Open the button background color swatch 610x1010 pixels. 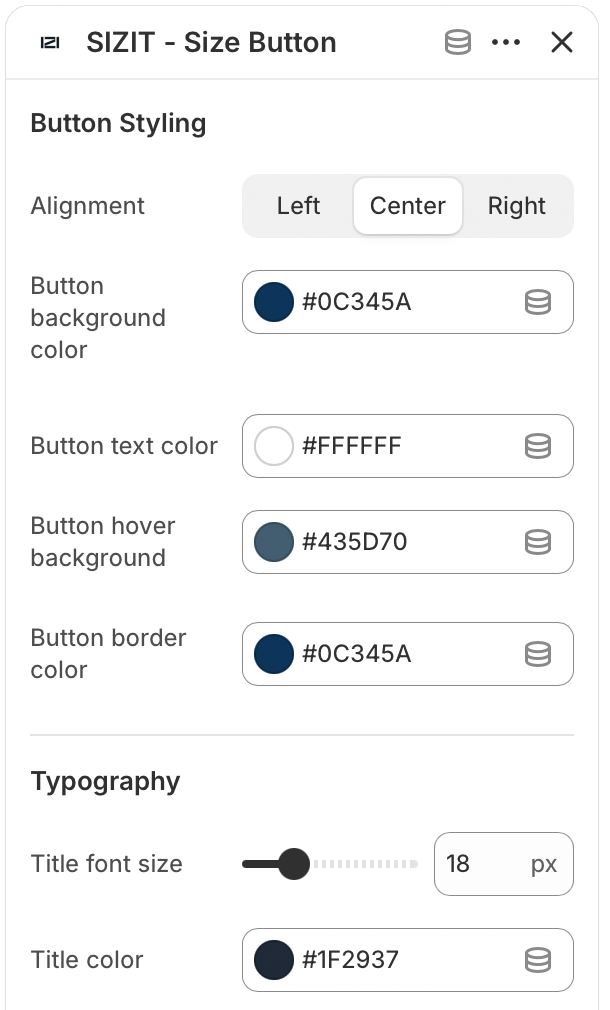click(x=274, y=302)
